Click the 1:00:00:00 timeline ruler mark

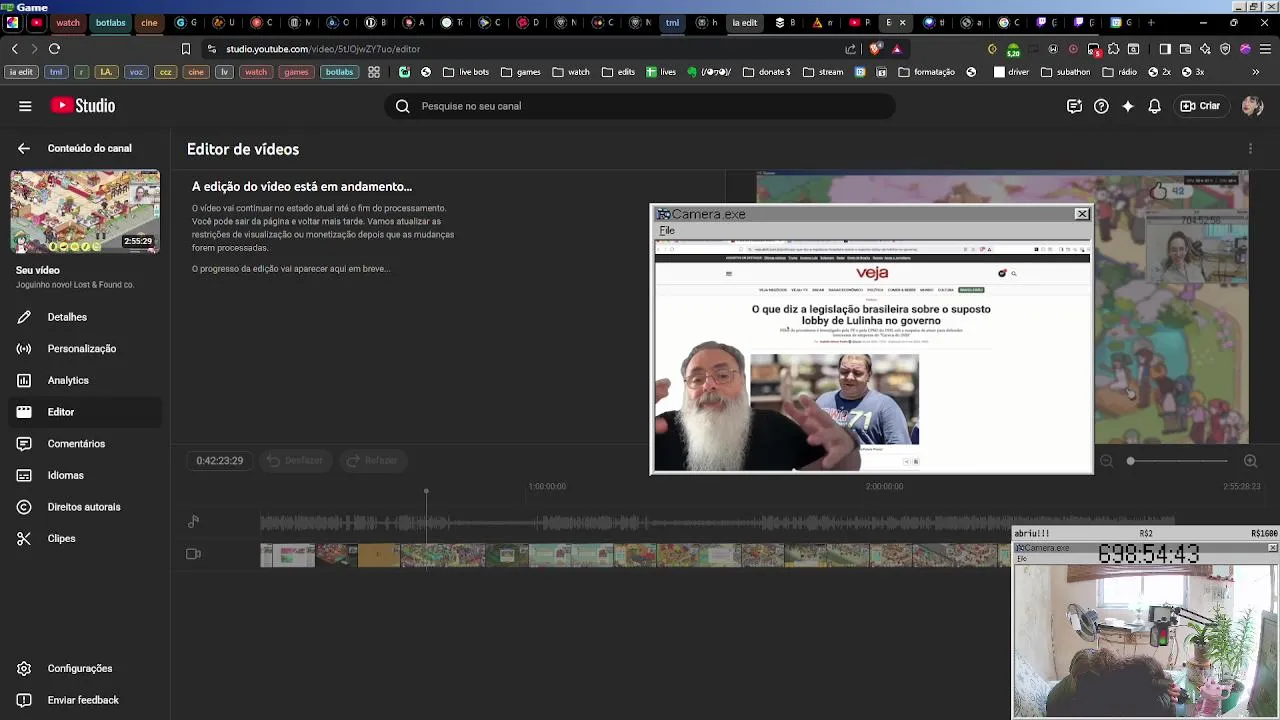[547, 487]
